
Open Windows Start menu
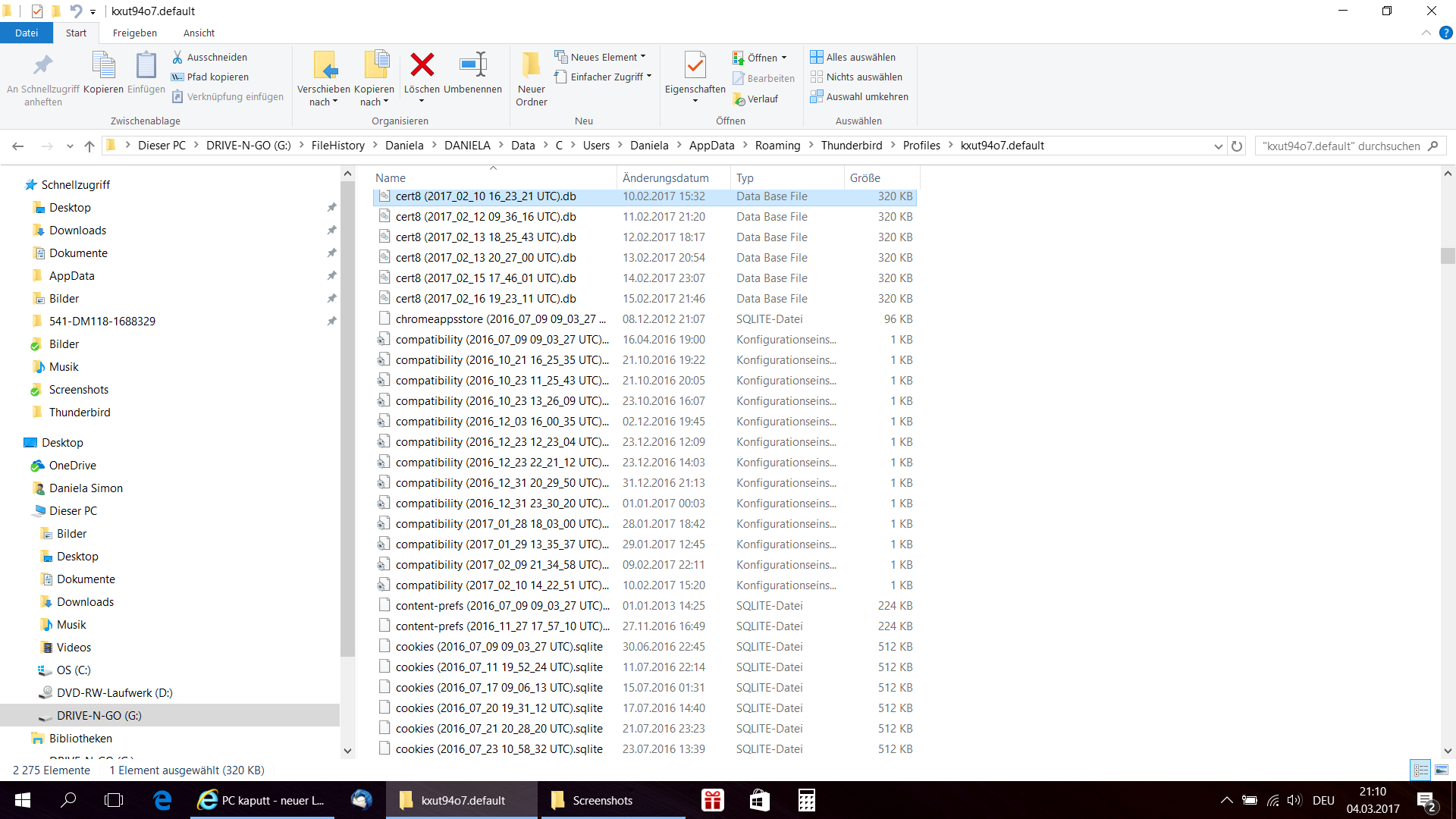click(x=23, y=800)
